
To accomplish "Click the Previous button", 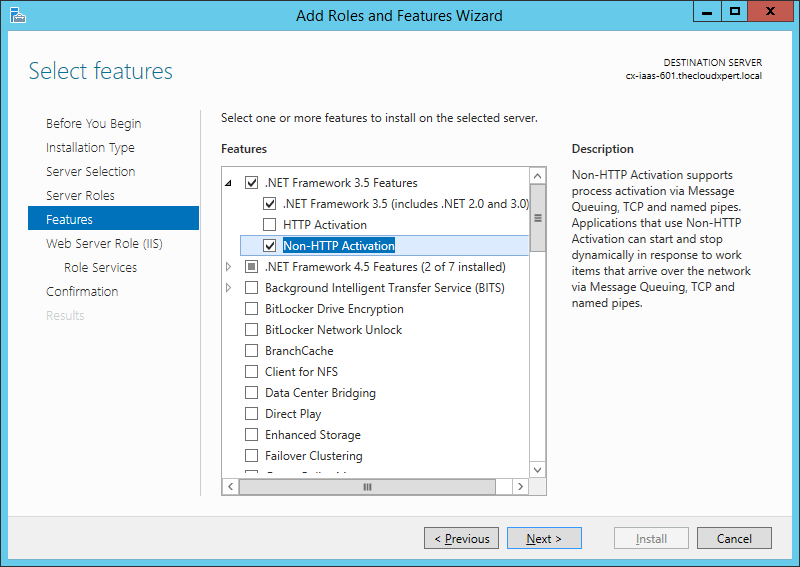I will pyautogui.click(x=461, y=539).
